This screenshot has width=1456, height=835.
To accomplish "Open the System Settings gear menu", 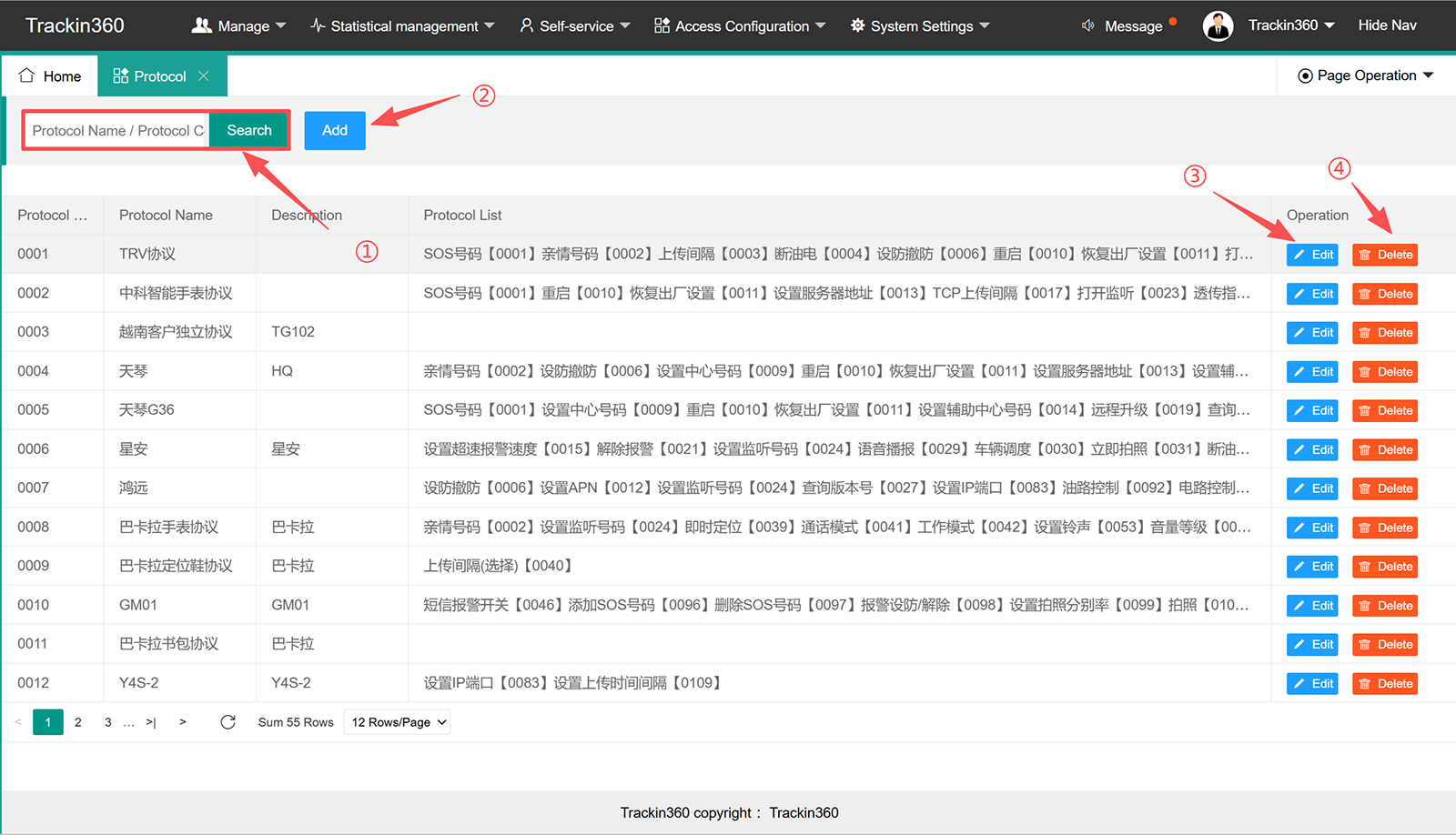I will pos(920,25).
